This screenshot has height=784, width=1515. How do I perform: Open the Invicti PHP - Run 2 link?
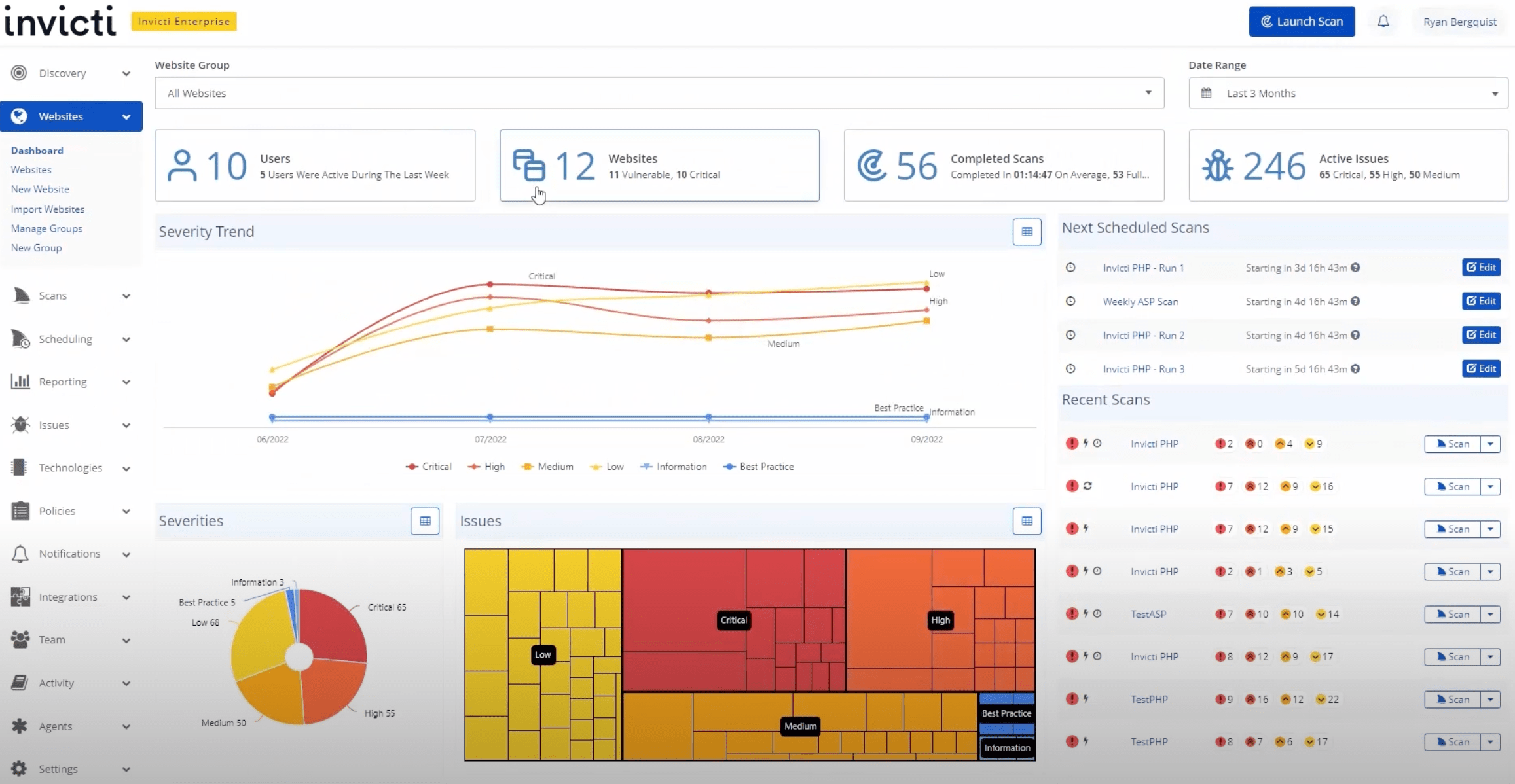click(x=1143, y=335)
